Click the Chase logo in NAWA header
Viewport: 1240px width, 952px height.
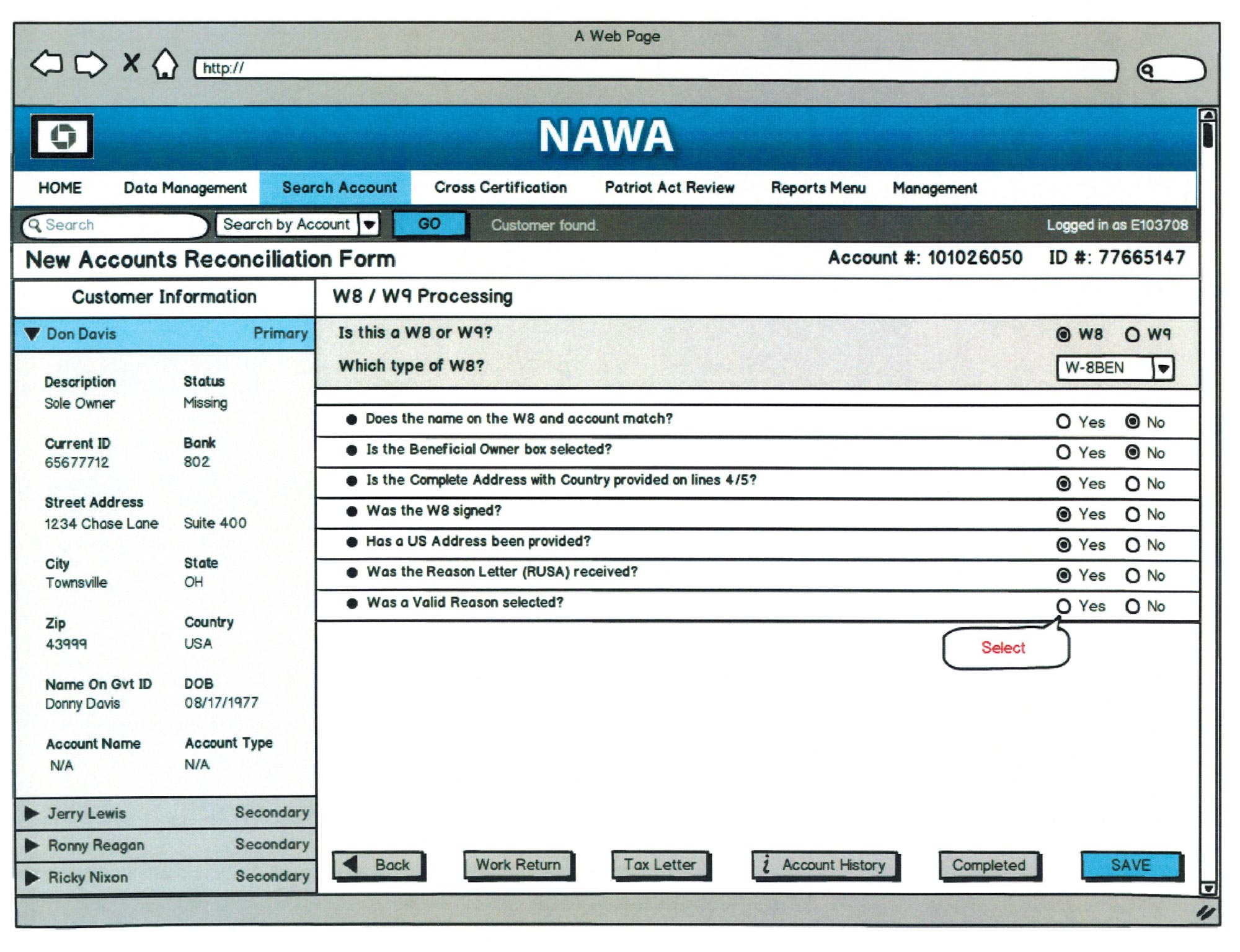(62, 136)
